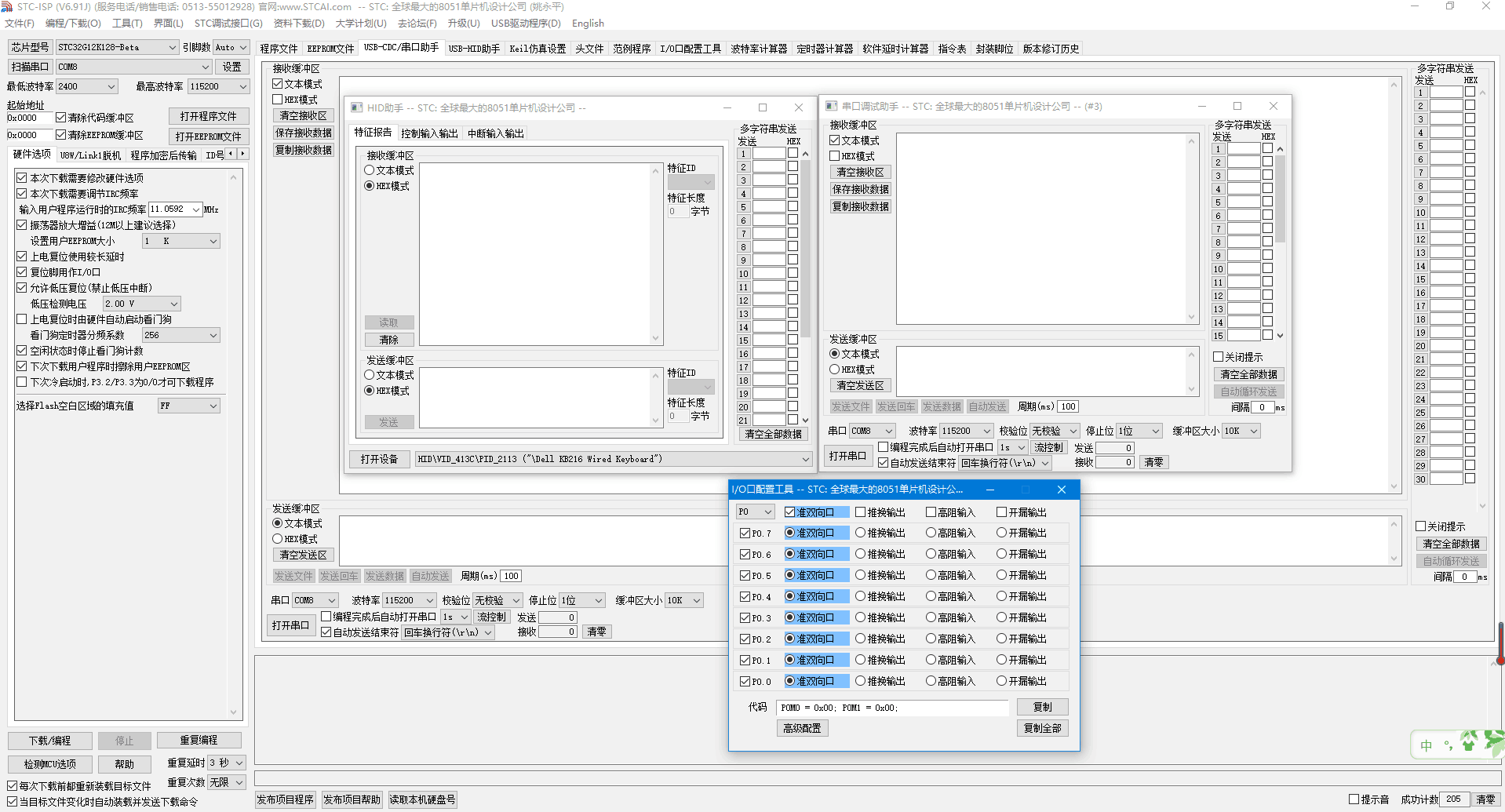
Task: Check the 高阻输入 all-pins checkbox for P0
Action: [931, 512]
